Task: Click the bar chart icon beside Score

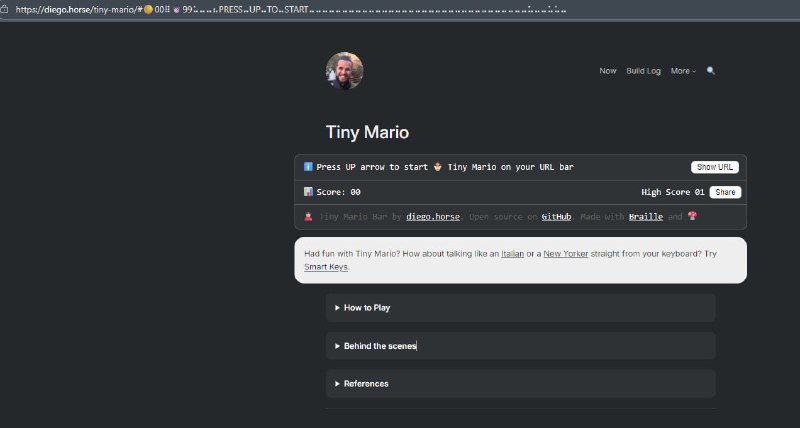Action: coord(308,192)
